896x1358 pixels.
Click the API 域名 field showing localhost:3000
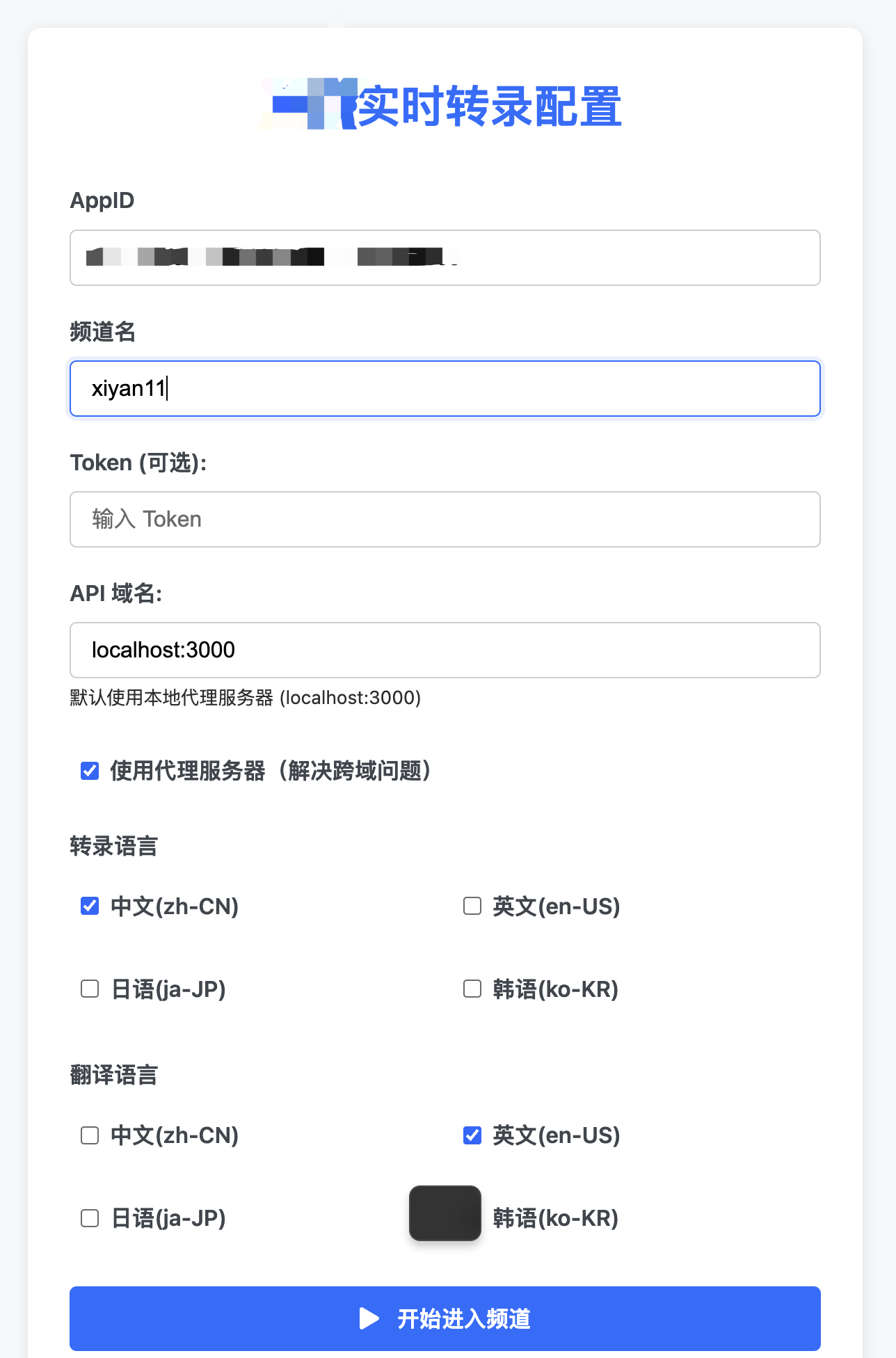(445, 650)
